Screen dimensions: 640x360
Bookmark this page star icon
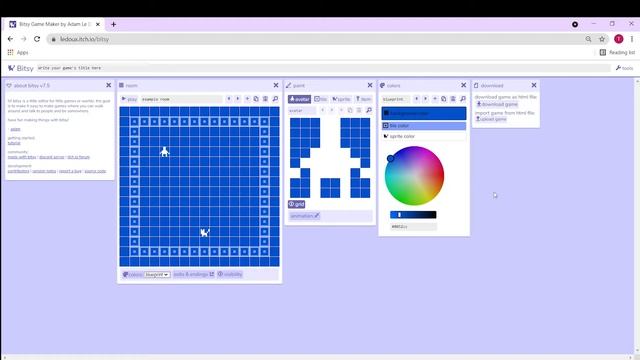602,39
